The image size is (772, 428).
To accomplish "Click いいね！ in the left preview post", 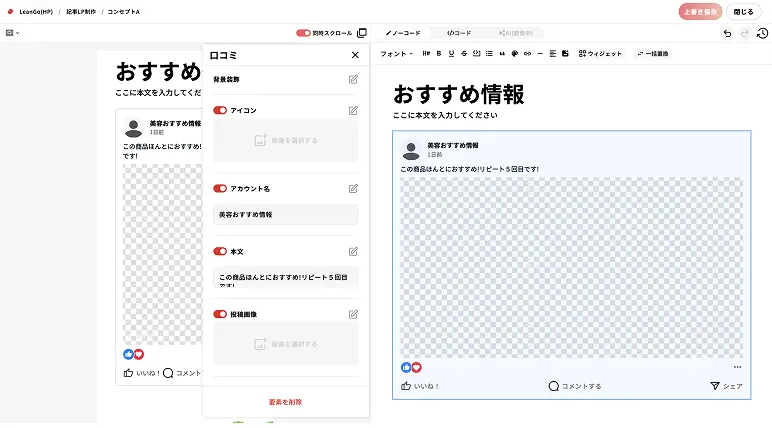I will click(141, 373).
